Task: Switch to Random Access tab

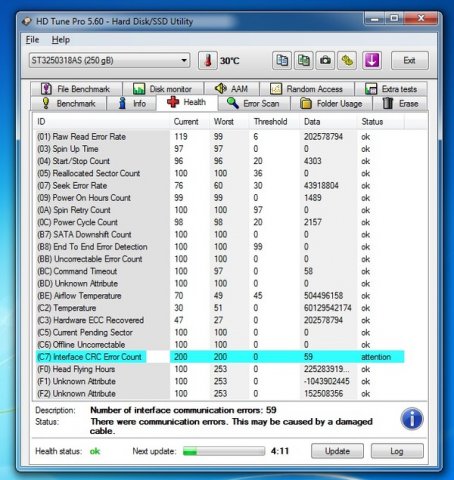Action: coord(307,89)
